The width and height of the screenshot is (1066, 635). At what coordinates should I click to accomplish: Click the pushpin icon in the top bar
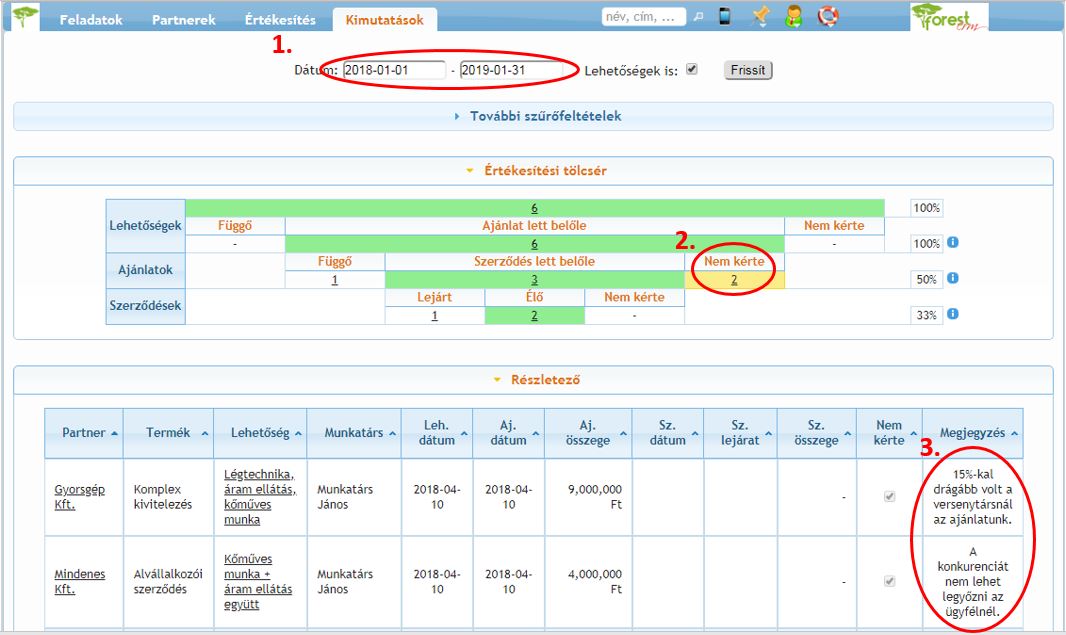coord(761,17)
